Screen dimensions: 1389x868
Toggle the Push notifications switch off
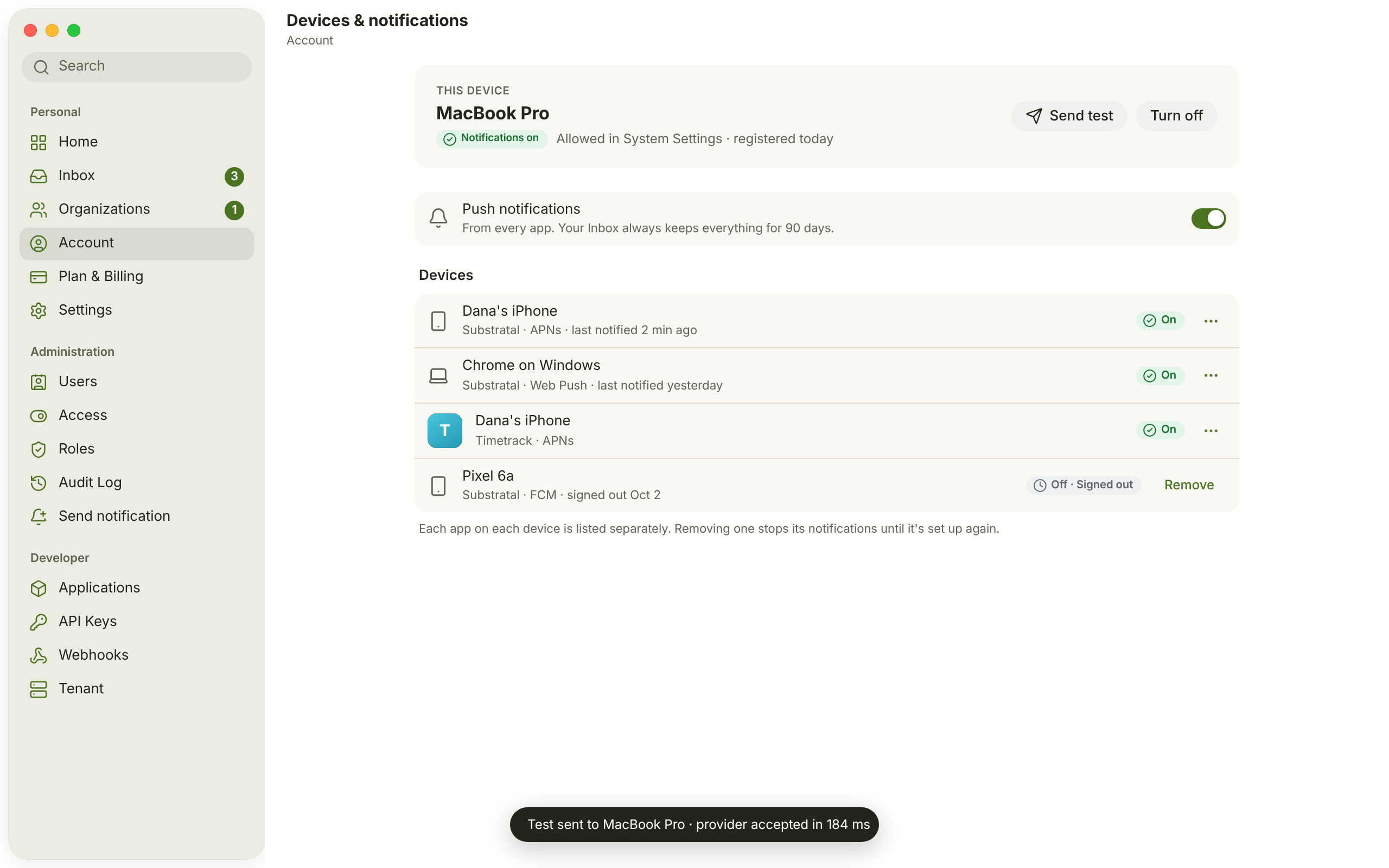coord(1208,218)
